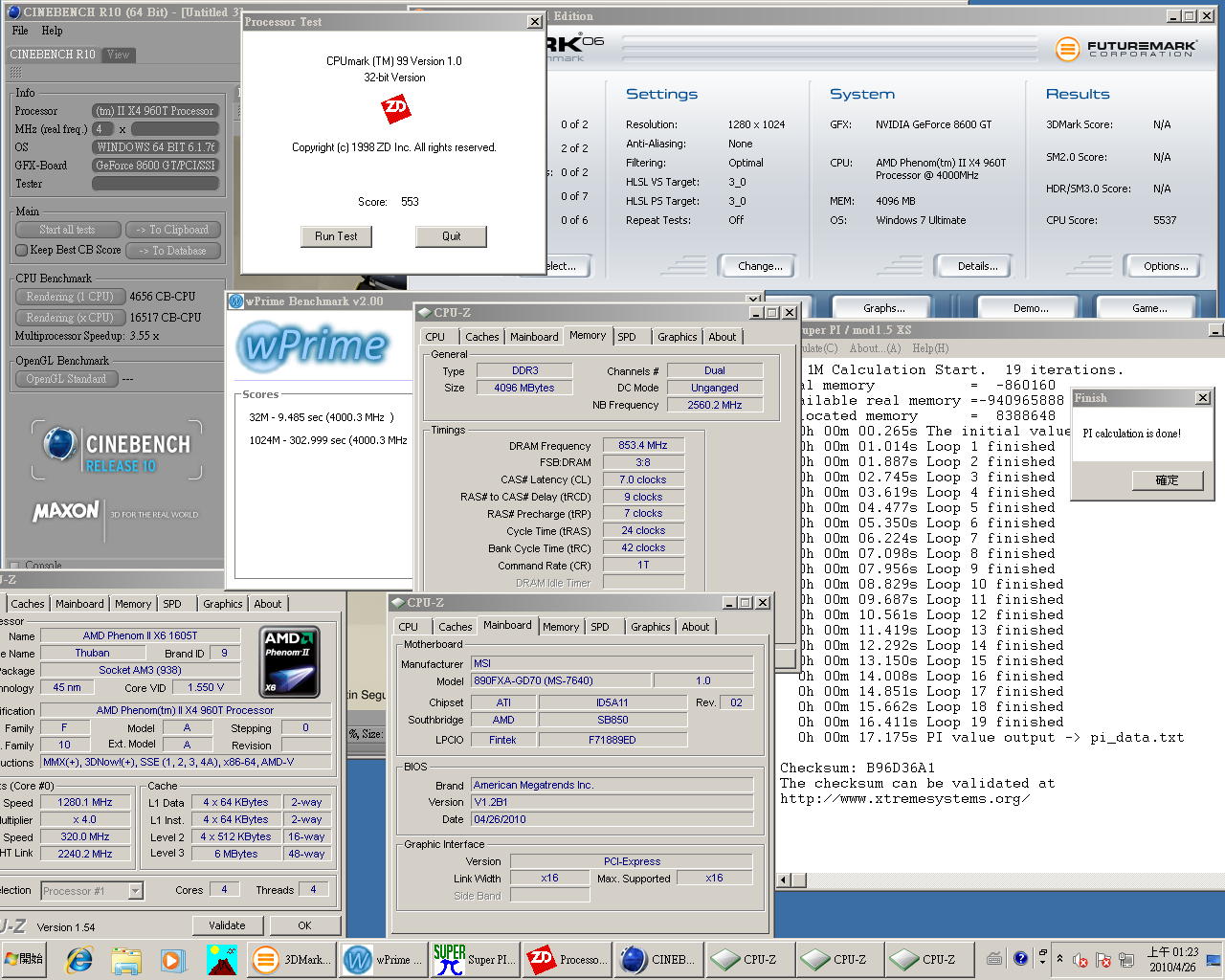Open Help(H) menu in Super PI

(930, 348)
